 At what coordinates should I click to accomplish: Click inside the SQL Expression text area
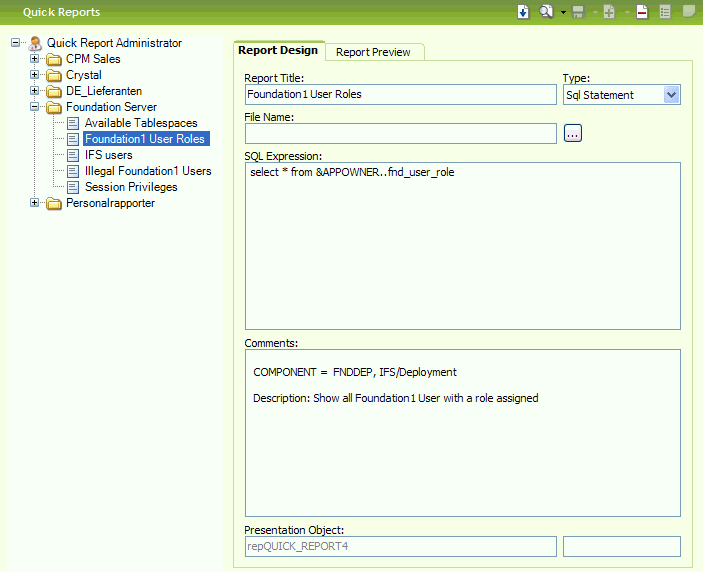tap(462, 245)
